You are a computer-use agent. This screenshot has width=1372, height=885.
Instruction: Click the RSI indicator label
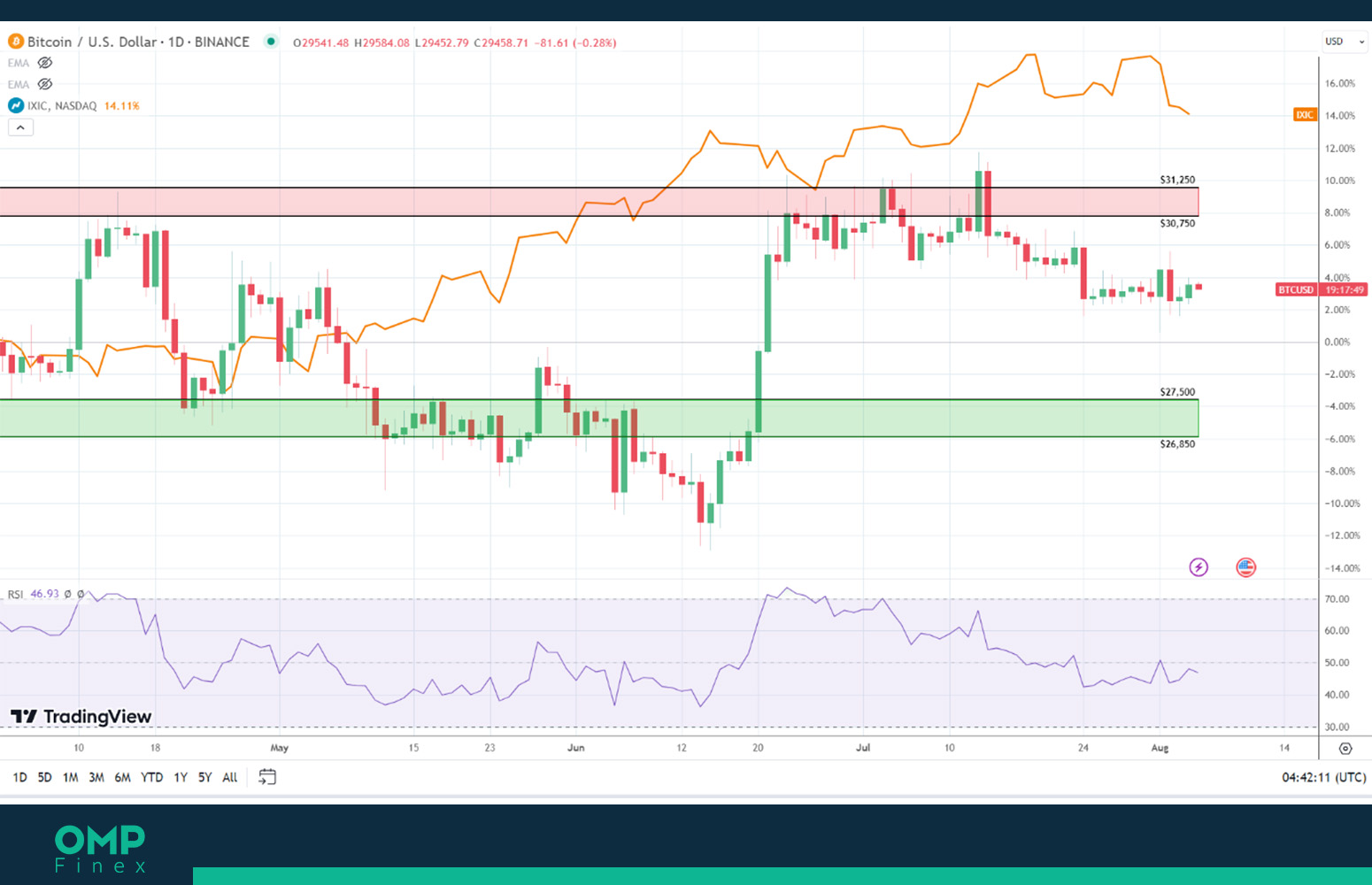pyautogui.click(x=15, y=594)
